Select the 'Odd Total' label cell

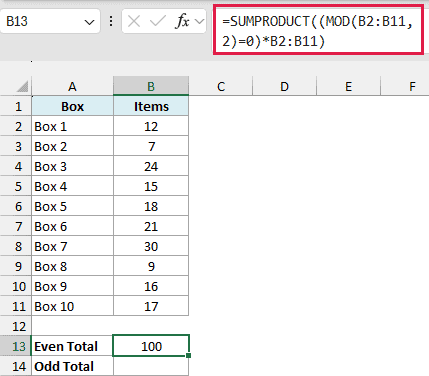tap(72, 366)
